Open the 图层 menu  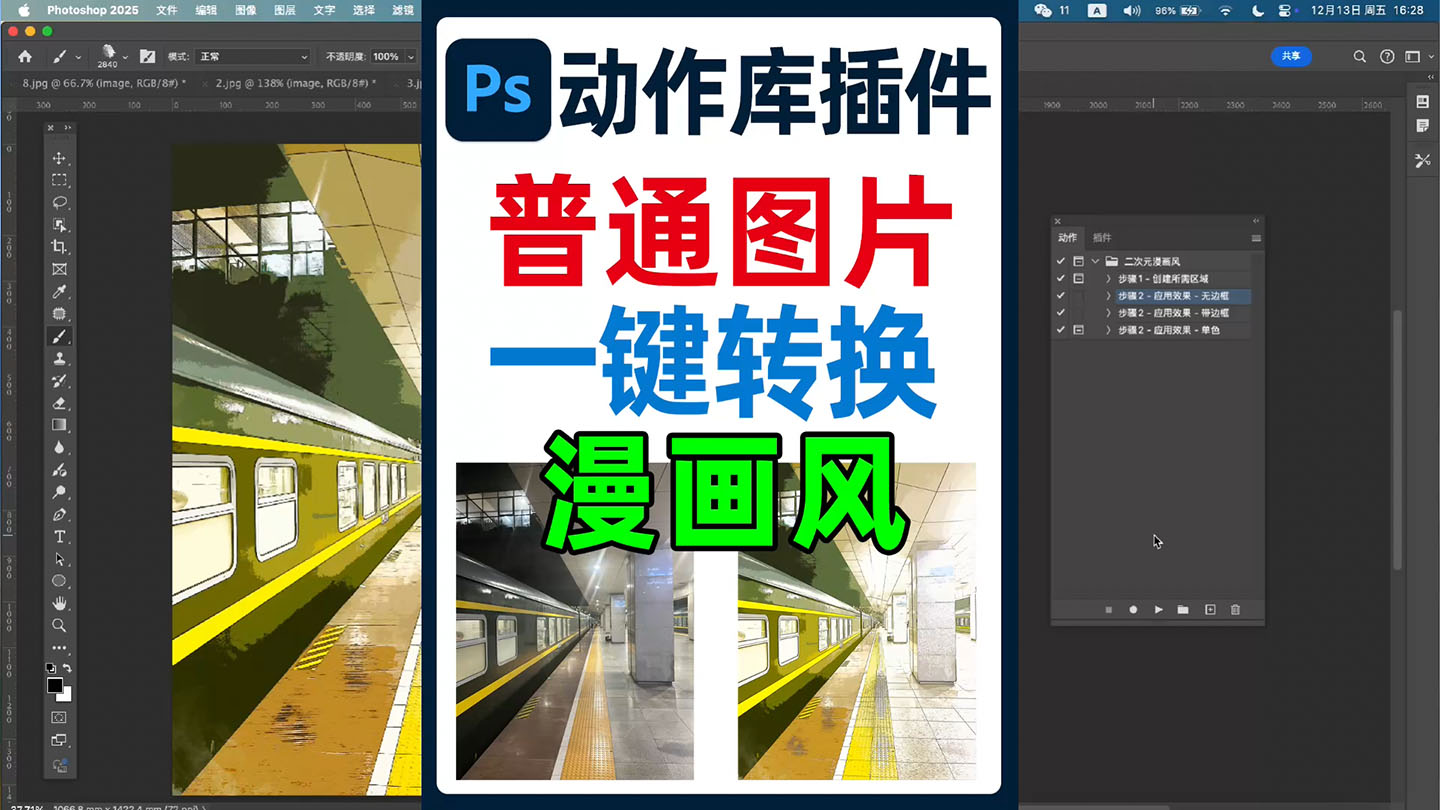point(284,10)
